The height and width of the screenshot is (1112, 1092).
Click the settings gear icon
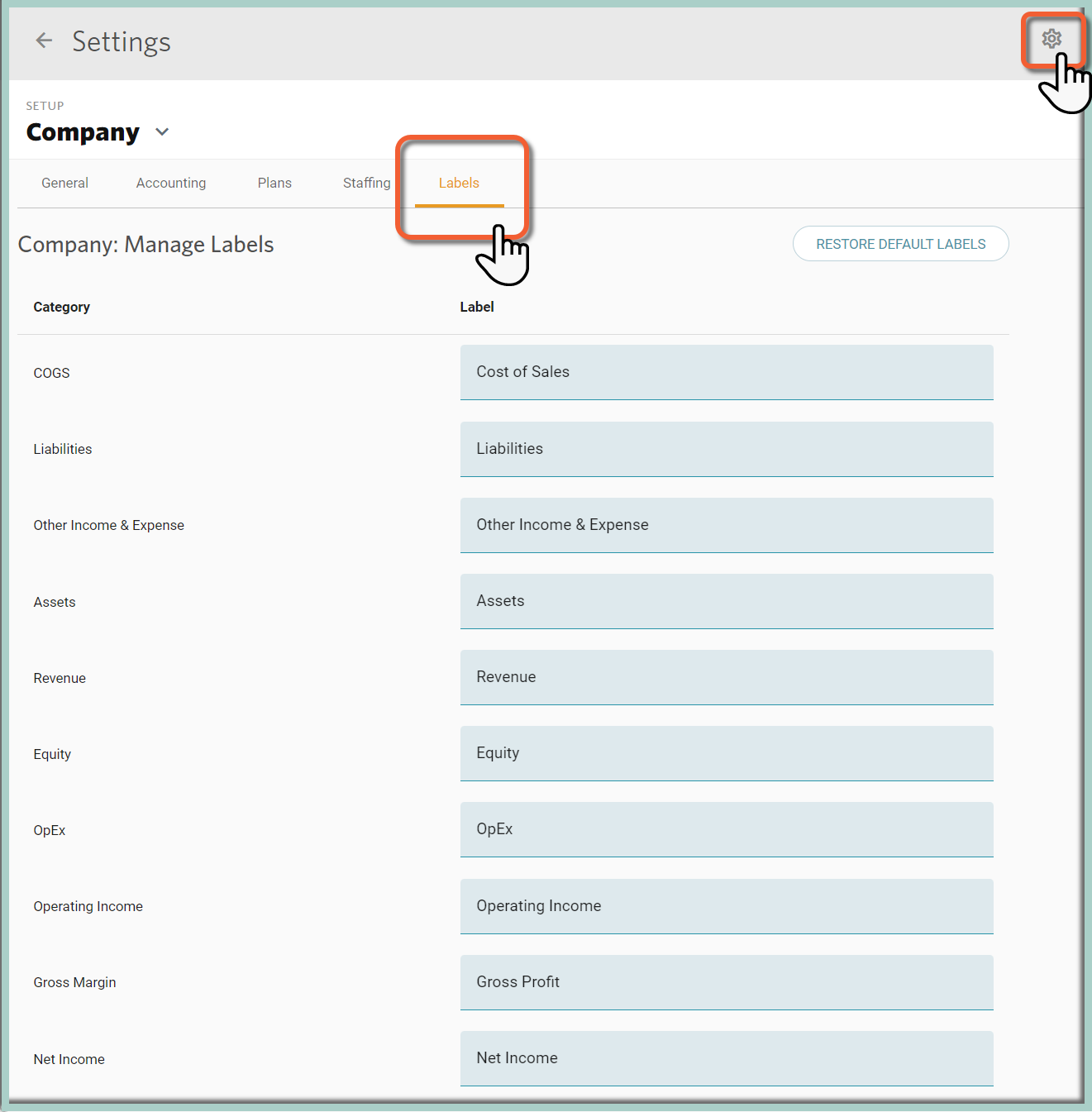coord(1051,38)
